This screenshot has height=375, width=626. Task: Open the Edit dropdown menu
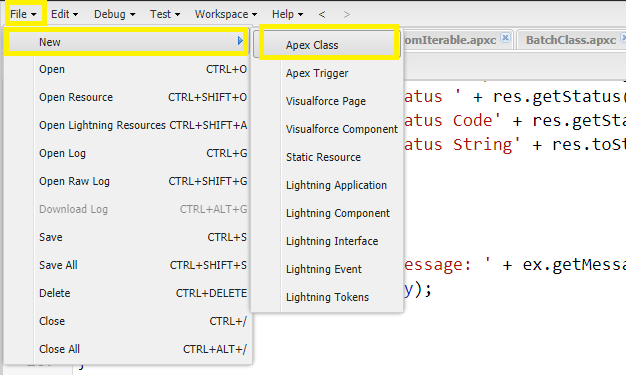tap(64, 14)
